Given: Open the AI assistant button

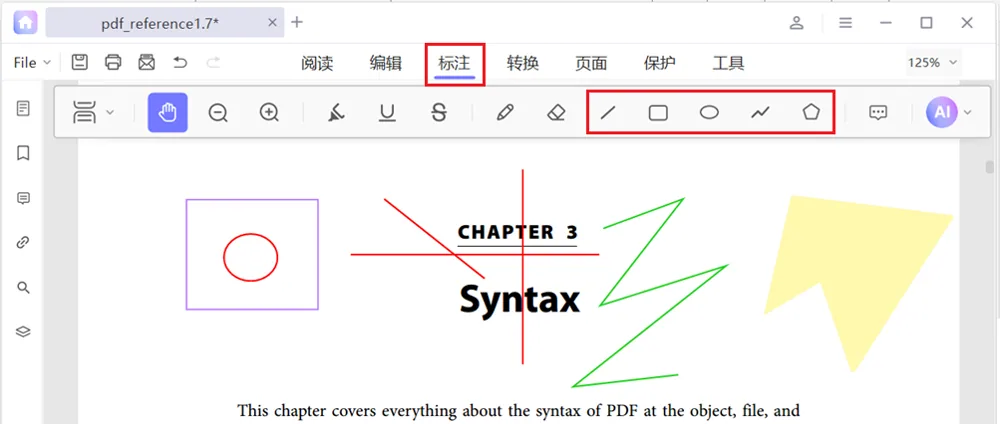Looking at the screenshot, I should click(942, 112).
